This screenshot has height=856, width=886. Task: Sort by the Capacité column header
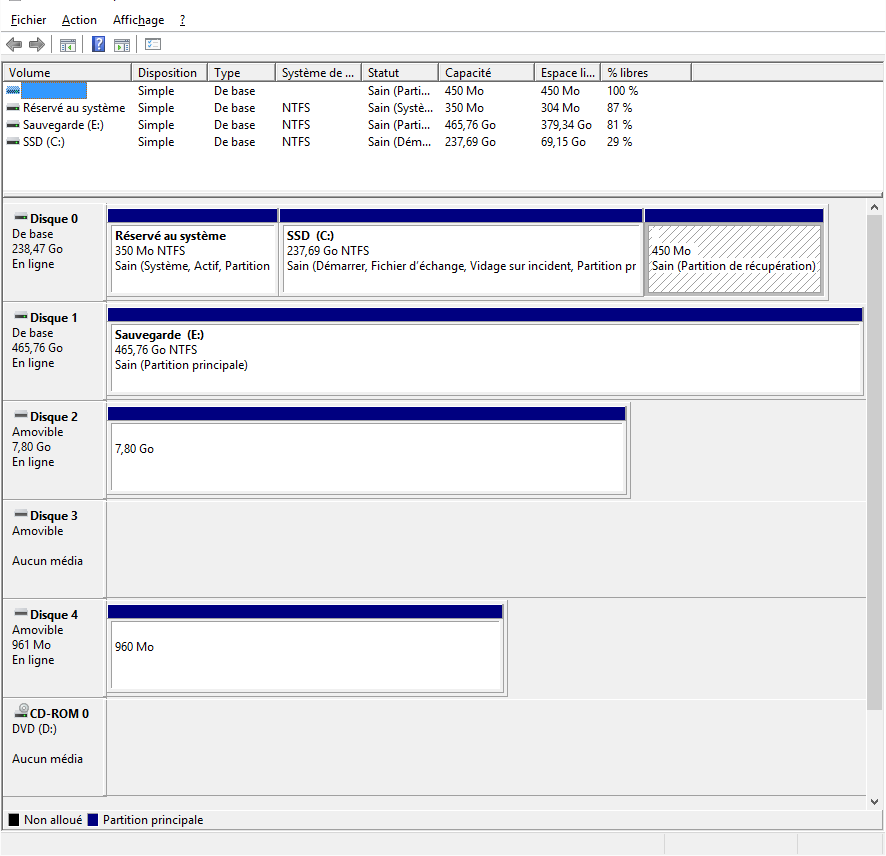point(486,72)
